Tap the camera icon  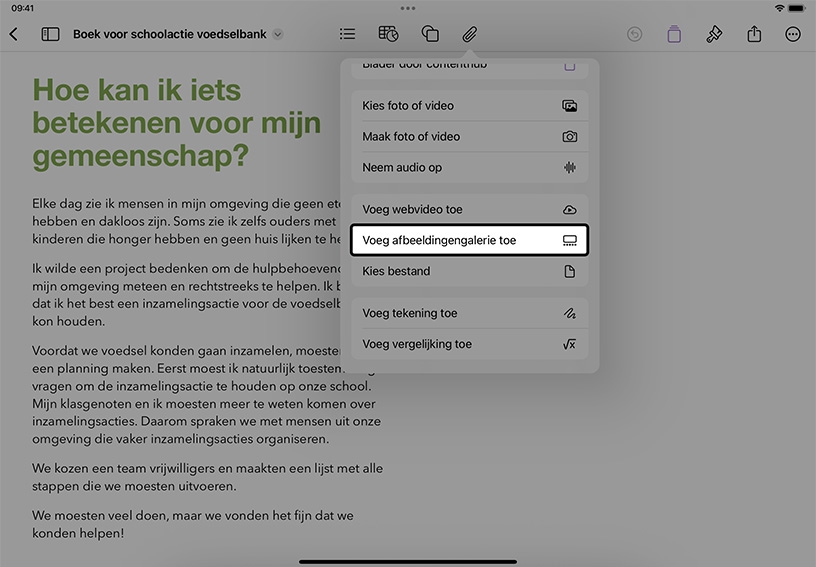click(x=570, y=136)
